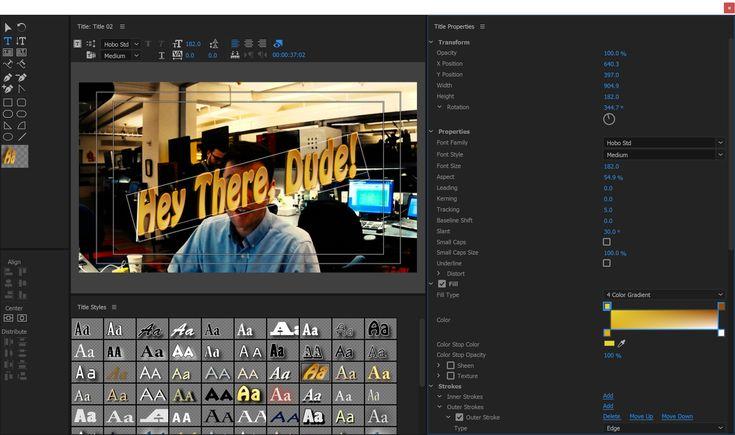Align text left in title toolbar

coord(235,44)
